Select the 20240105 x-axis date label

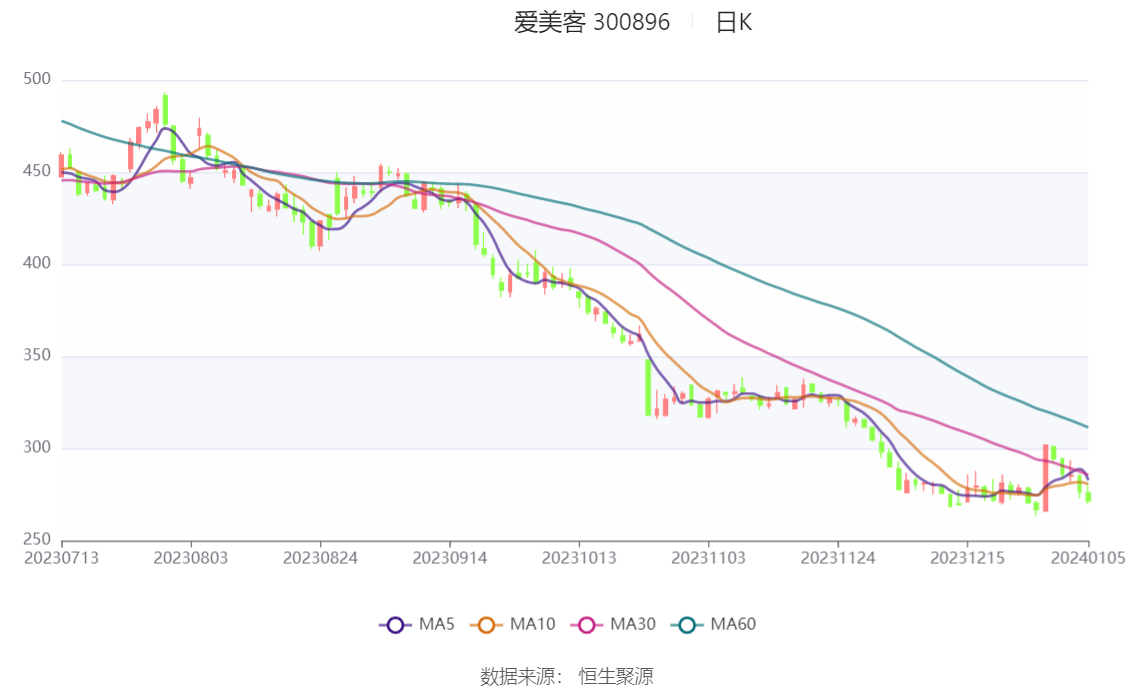point(1088,558)
